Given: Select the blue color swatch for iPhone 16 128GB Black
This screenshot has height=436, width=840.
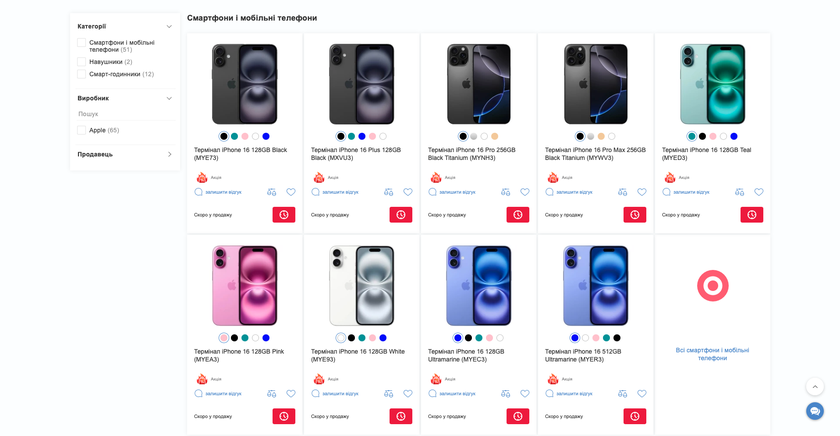Looking at the screenshot, I should click(266, 136).
